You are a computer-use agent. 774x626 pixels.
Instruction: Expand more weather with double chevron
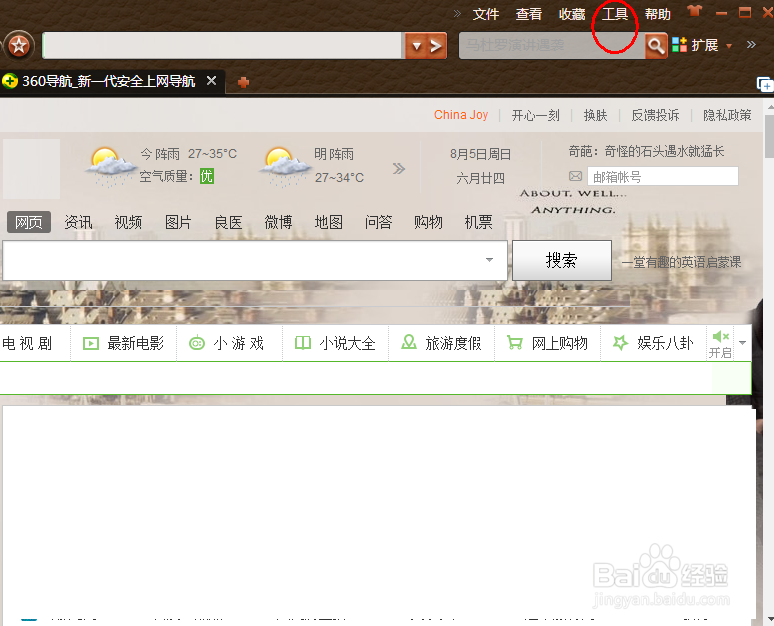coord(399,169)
